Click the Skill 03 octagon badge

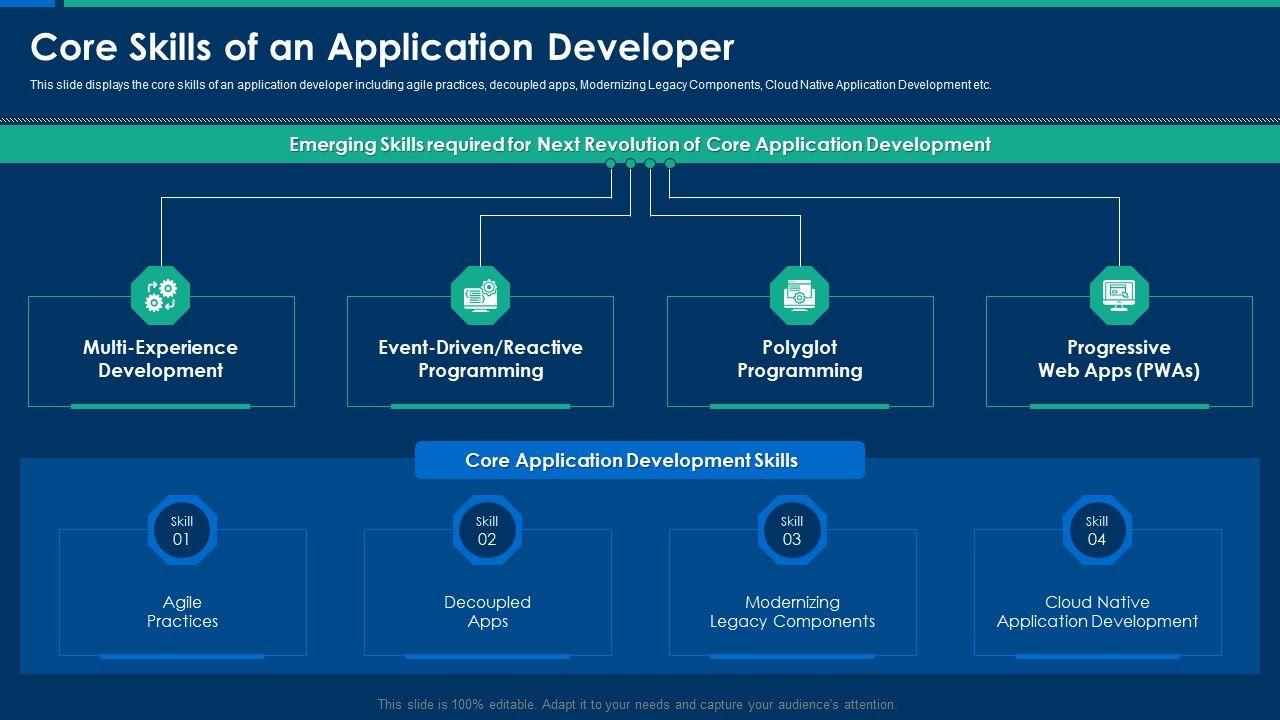click(x=792, y=530)
